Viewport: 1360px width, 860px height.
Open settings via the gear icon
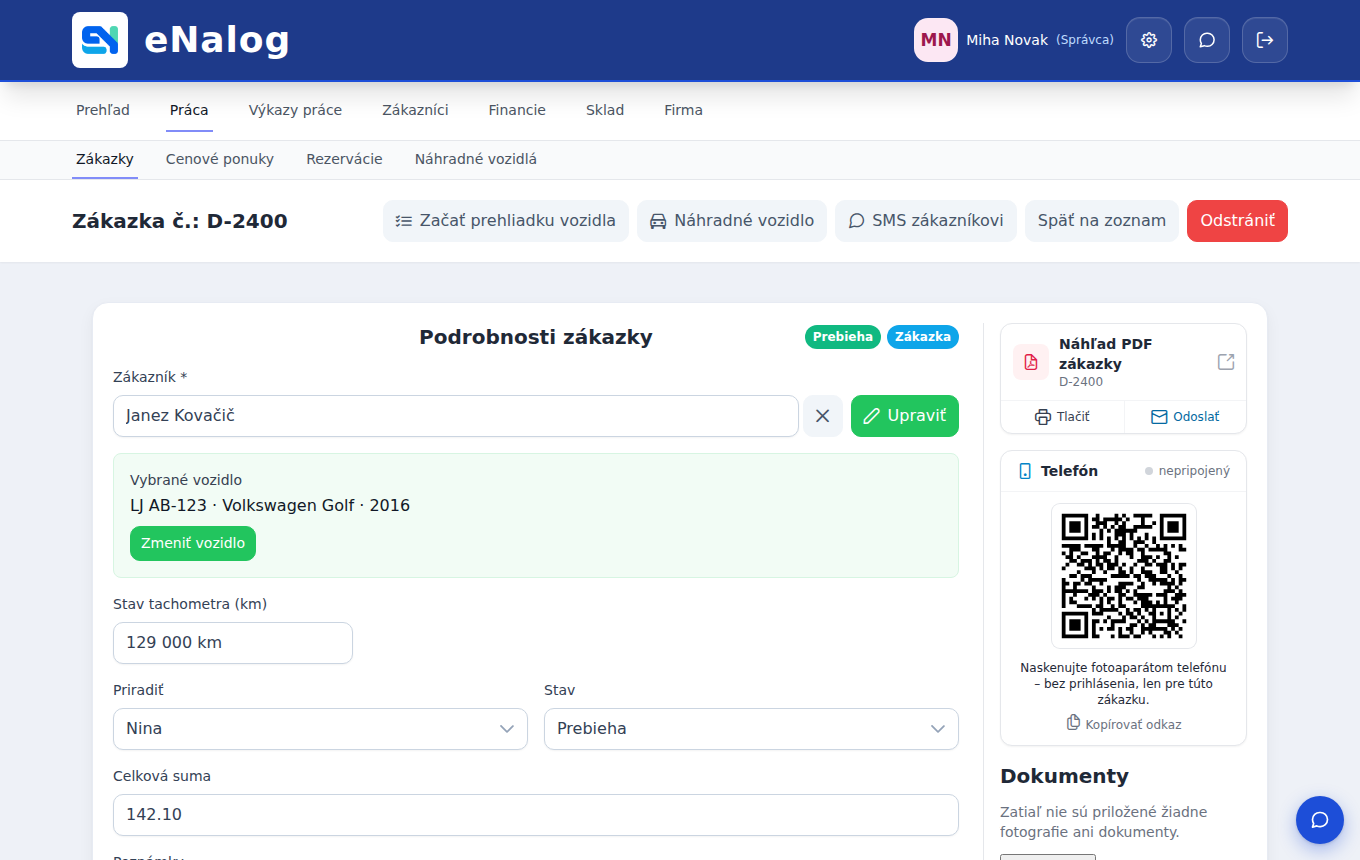[1149, 40]
